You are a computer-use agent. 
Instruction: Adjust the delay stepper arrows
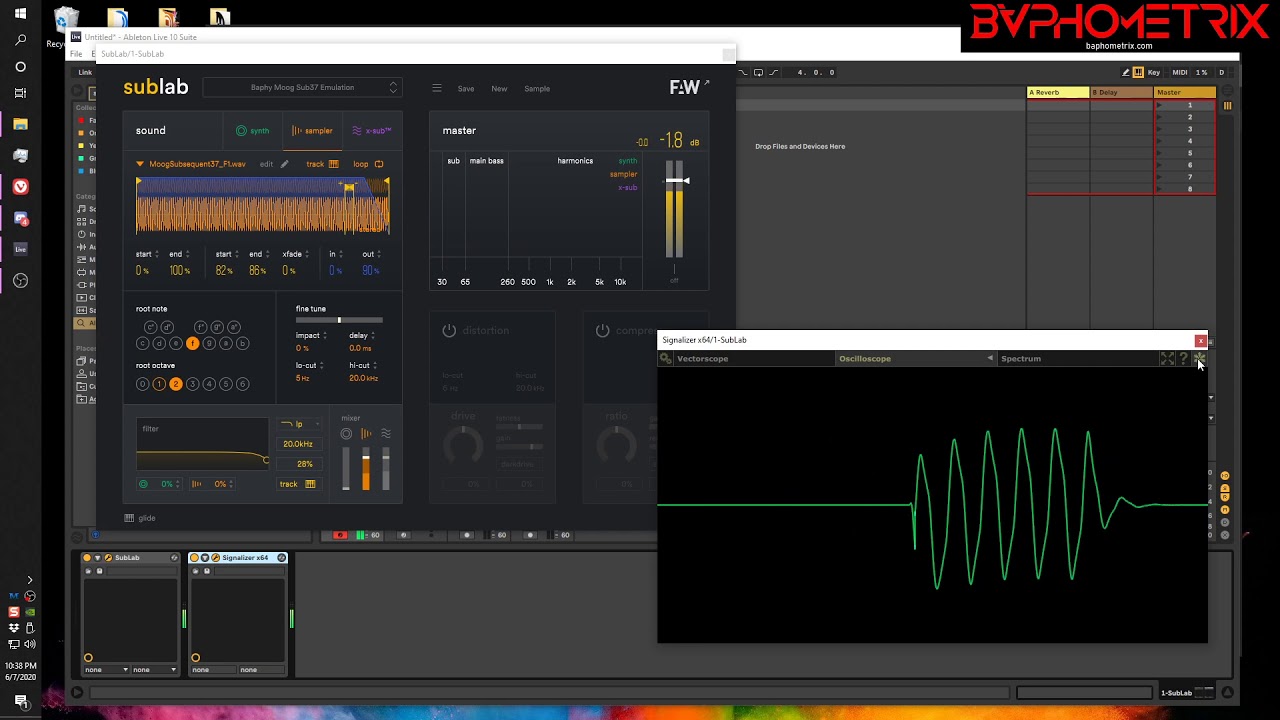point(373,335)
